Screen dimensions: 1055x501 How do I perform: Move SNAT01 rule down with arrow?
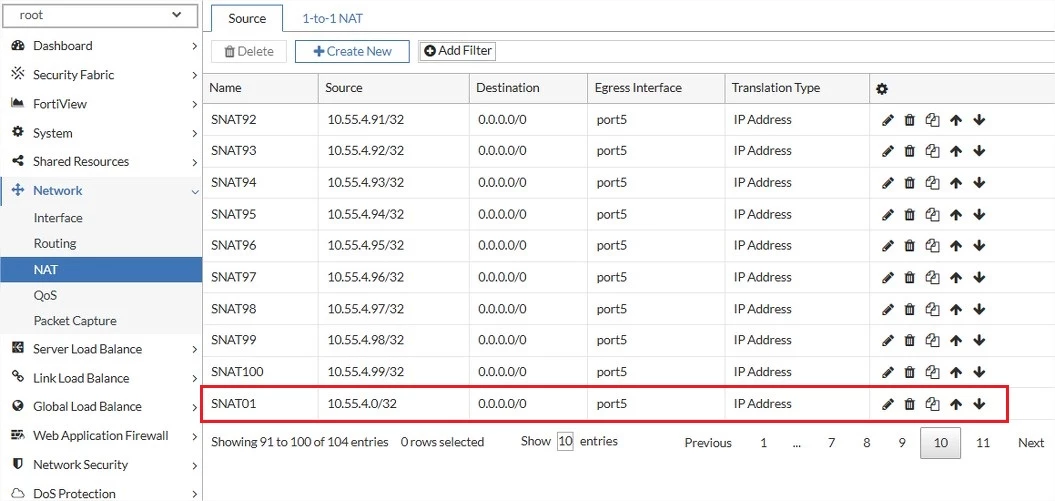coord(979,404)
